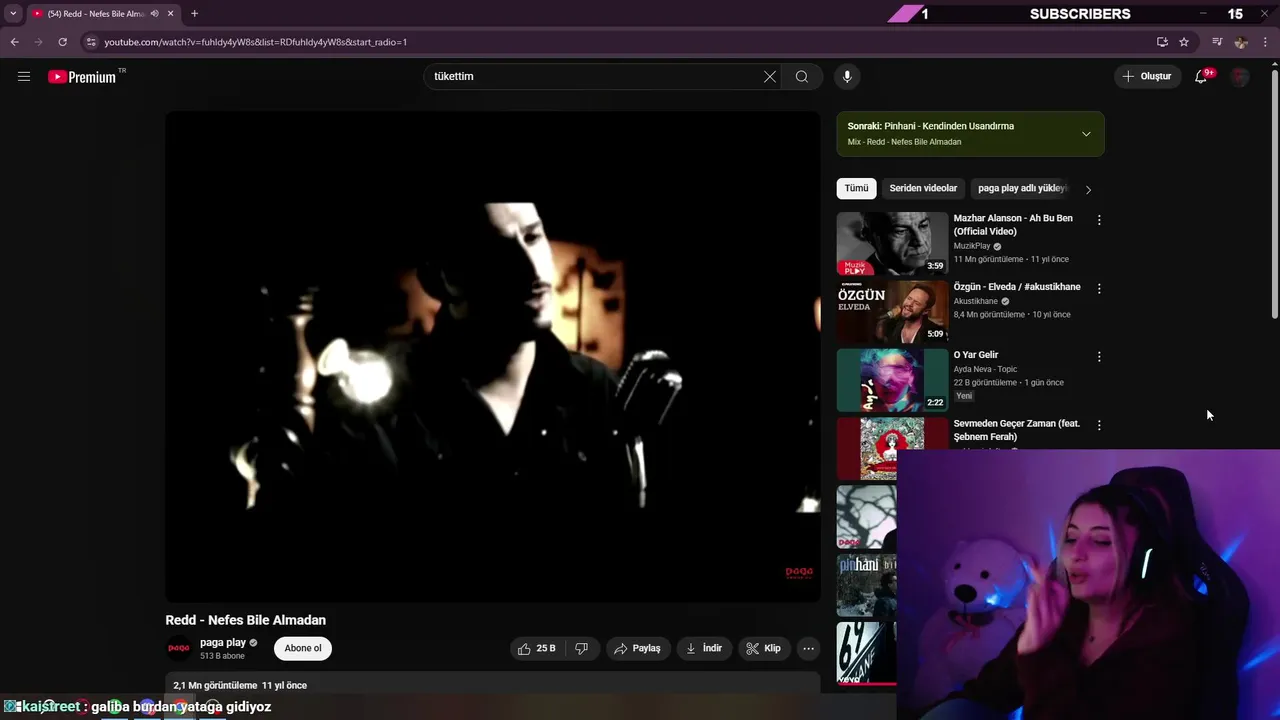
Task: Click İndir download button
Action: tap(703, 648)
